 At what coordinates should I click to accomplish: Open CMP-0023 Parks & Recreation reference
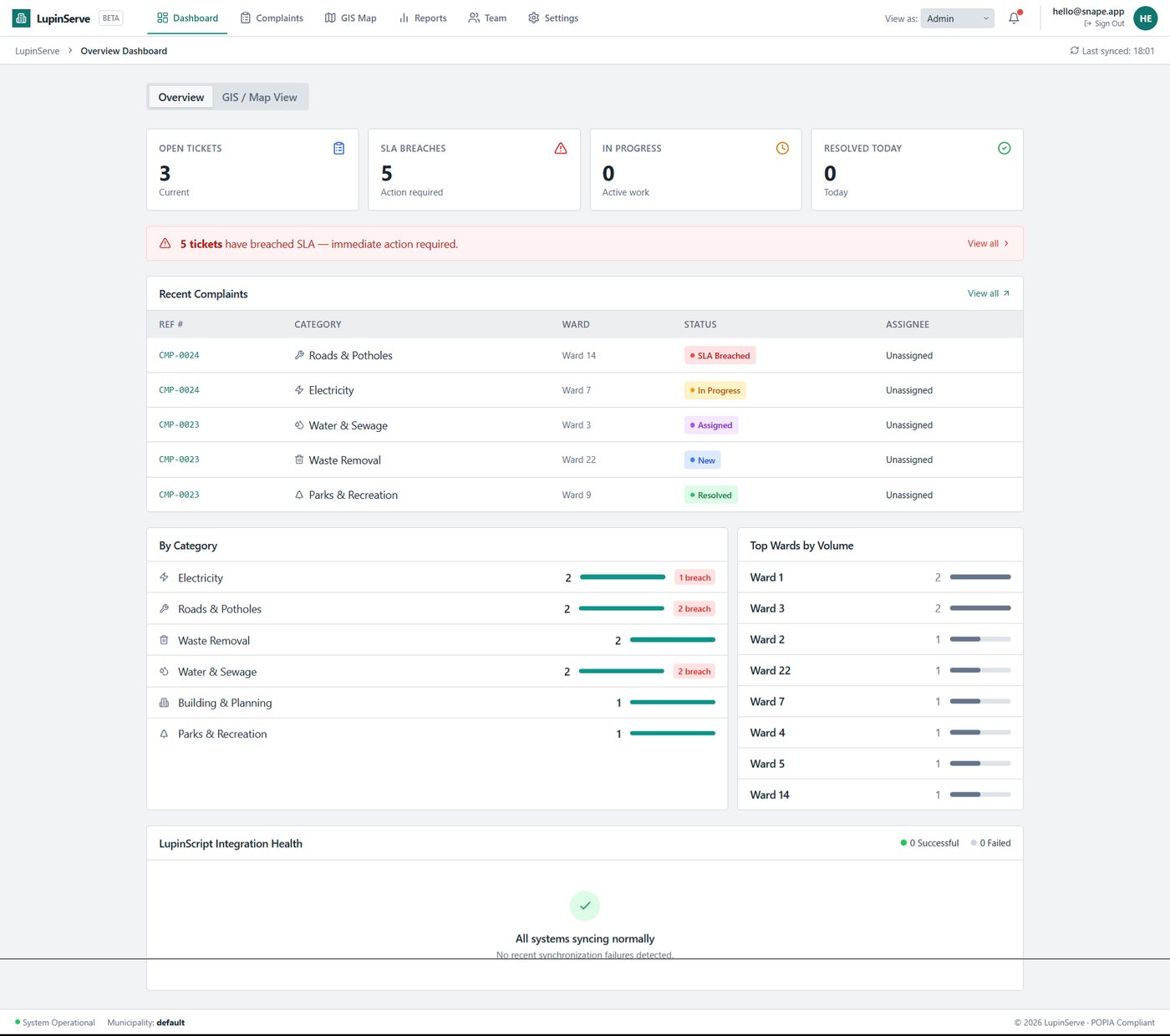coord(179,495)
